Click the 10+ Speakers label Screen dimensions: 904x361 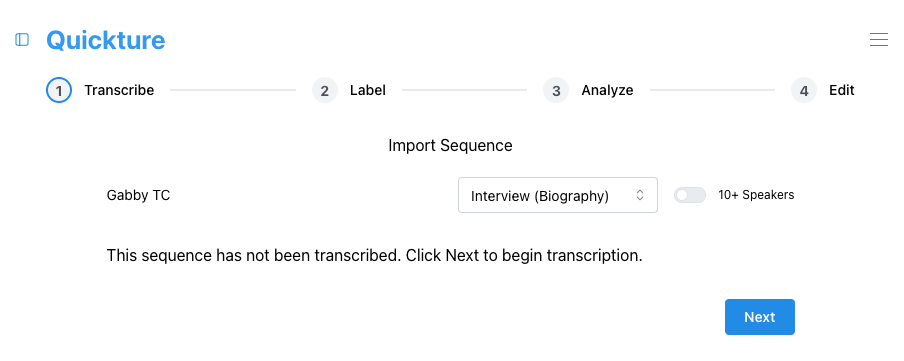point(756,195)
